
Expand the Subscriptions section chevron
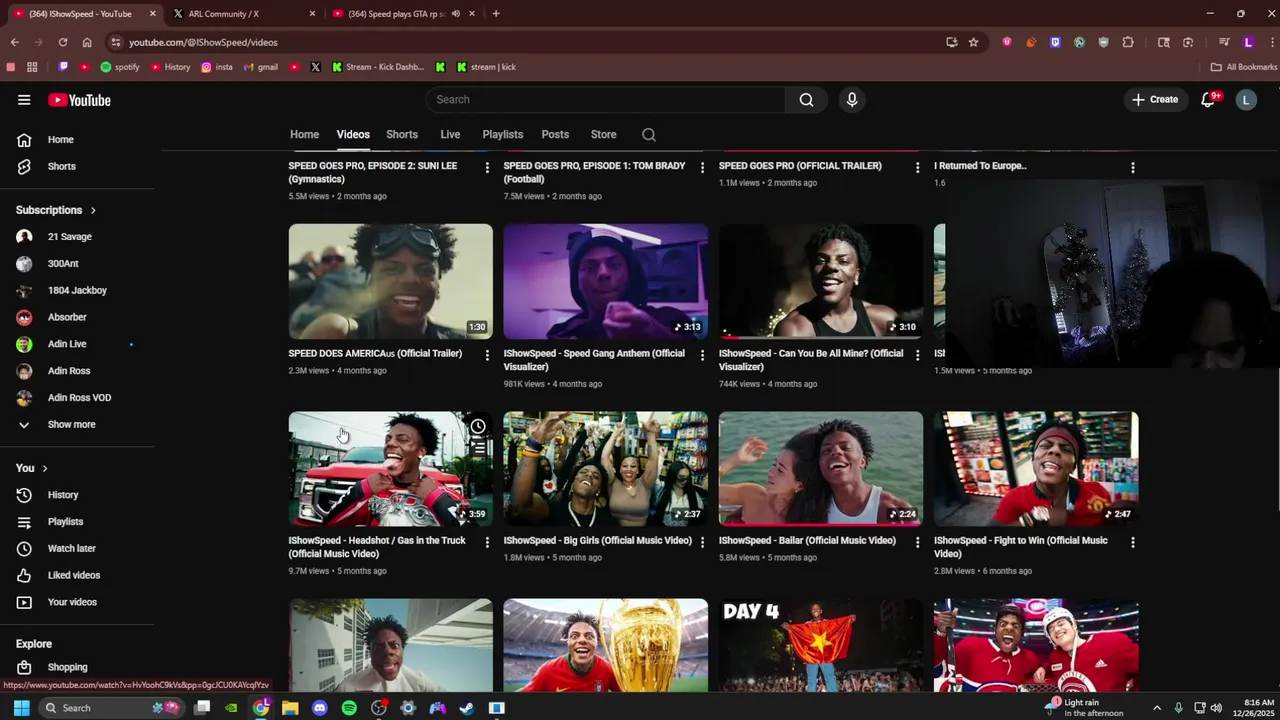[93, 211]
